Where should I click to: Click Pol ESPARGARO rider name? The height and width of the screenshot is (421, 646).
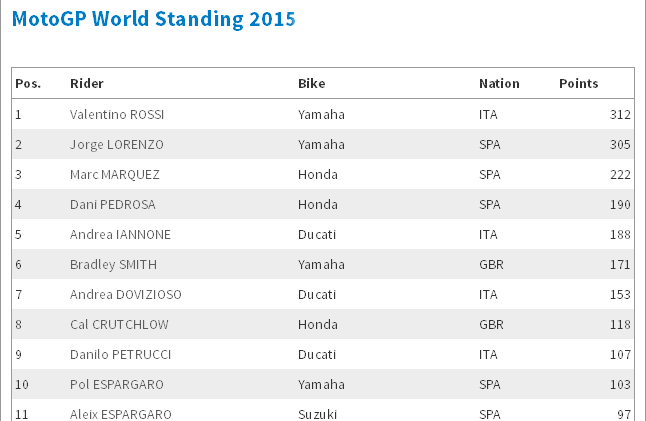(117, 385)
